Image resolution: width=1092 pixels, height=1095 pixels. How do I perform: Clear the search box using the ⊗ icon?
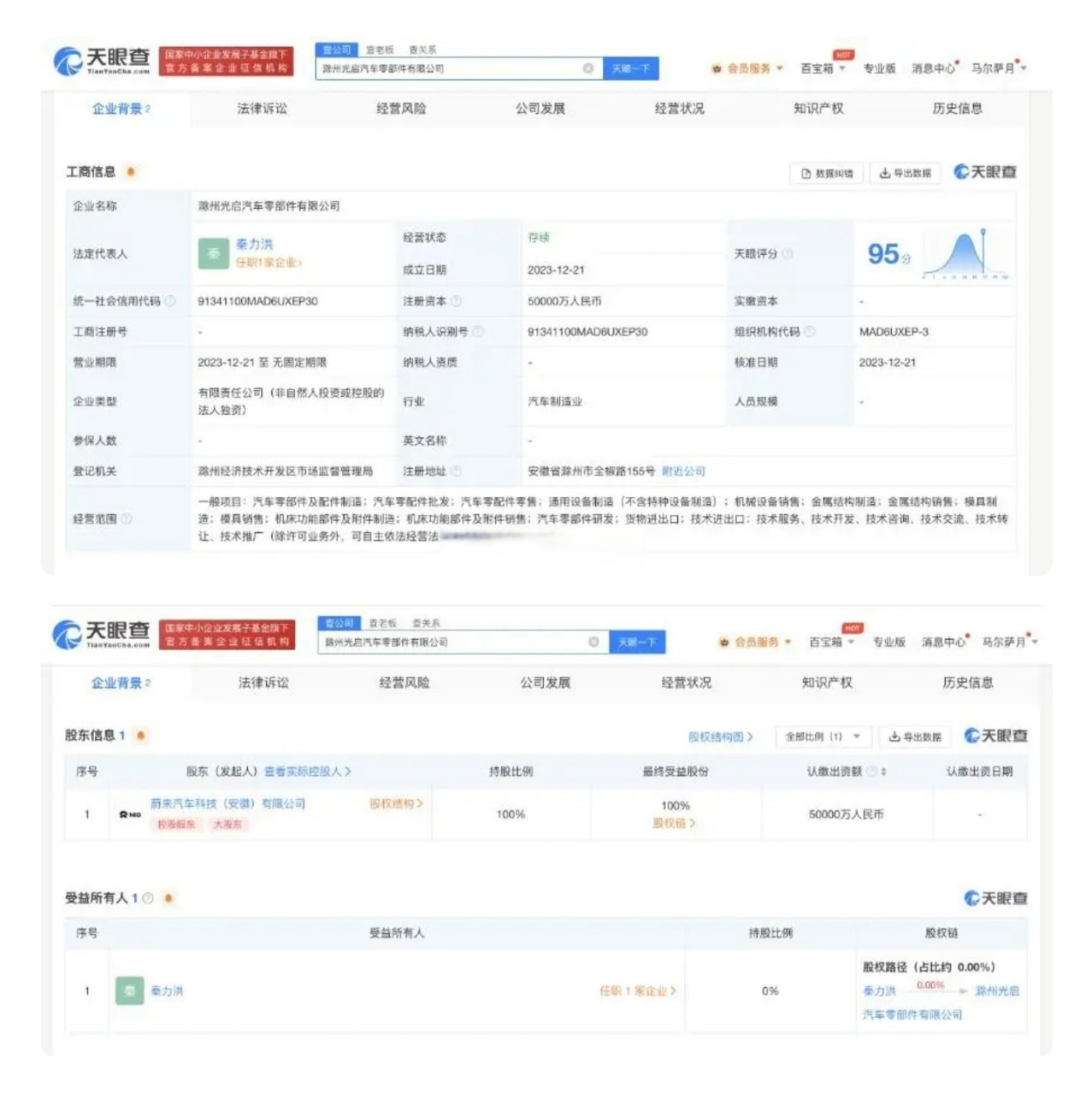587,67
